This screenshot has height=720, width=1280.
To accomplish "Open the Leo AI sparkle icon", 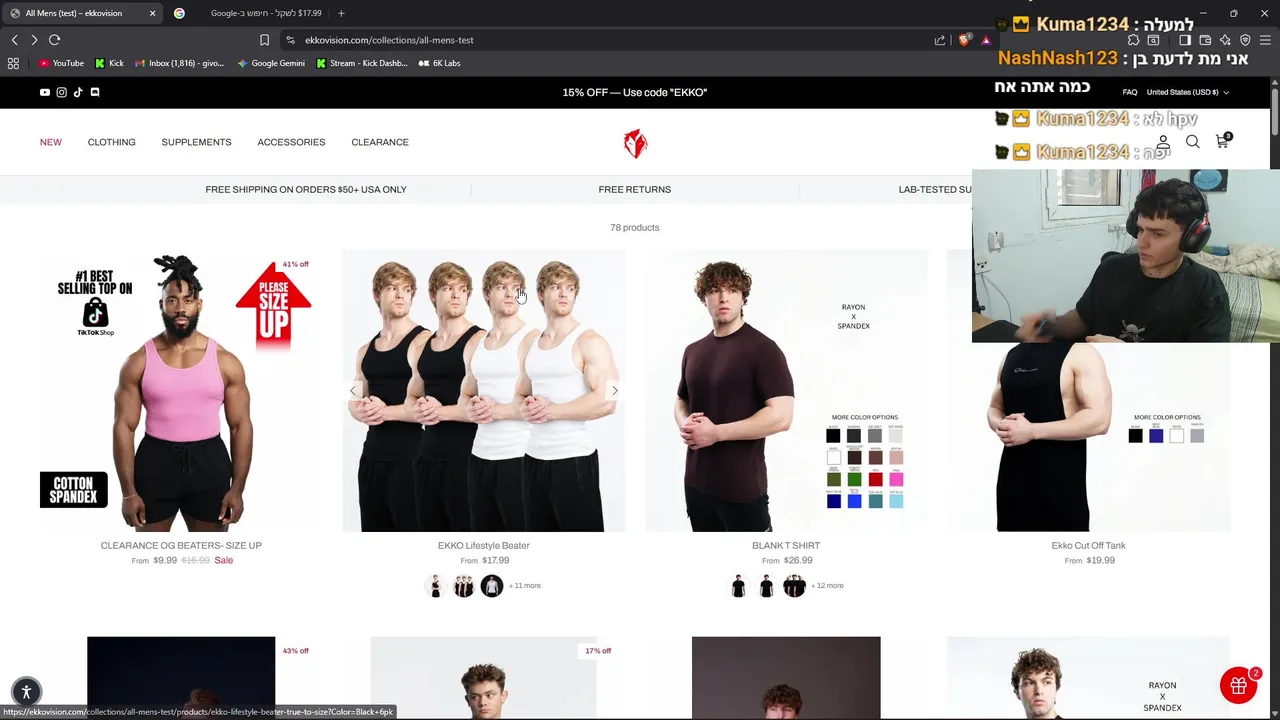I will click(1225, 40).
